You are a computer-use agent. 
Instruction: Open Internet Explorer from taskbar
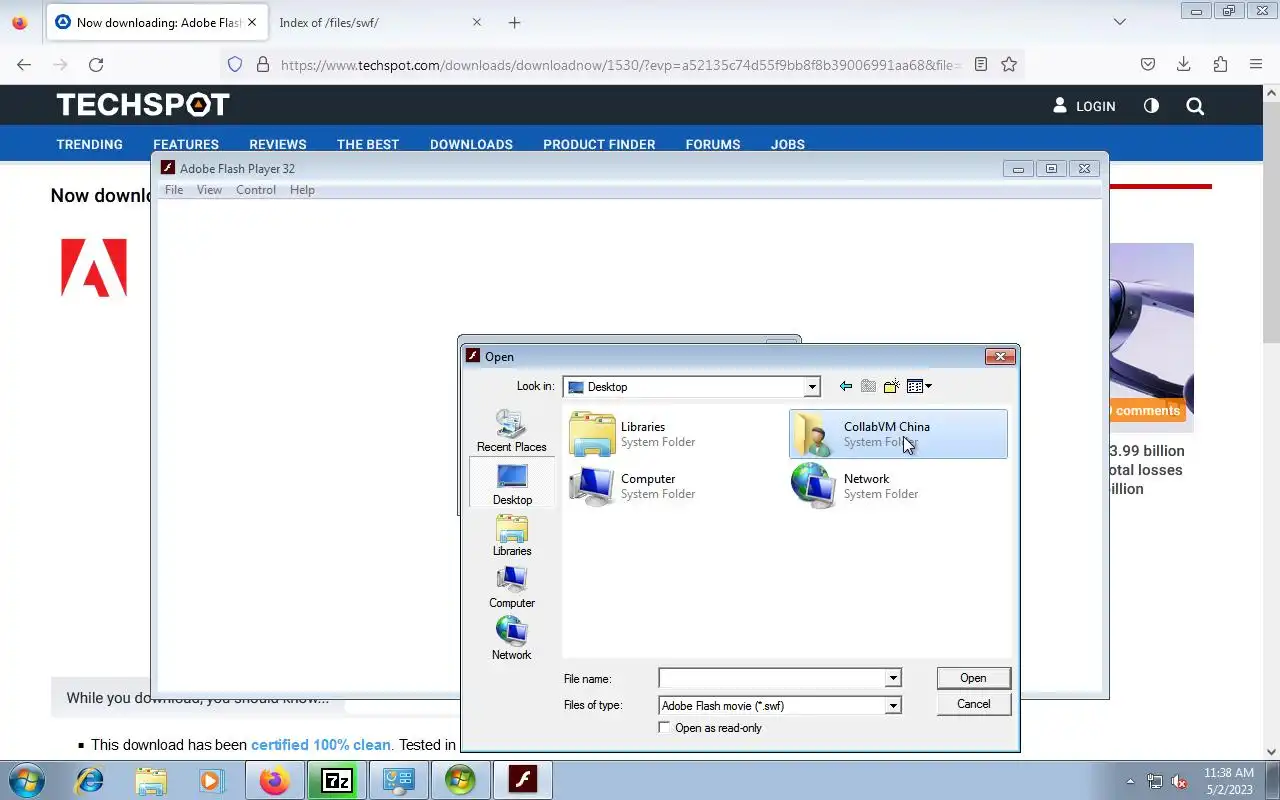(90, 780)
